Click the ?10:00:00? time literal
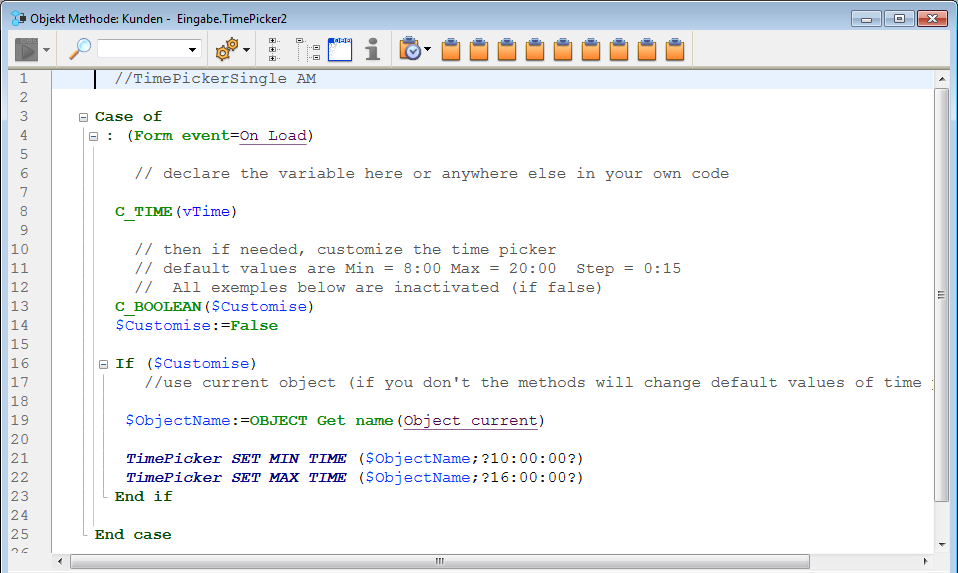Viewport: 958px width, 573px height. (x=528, y=459)
